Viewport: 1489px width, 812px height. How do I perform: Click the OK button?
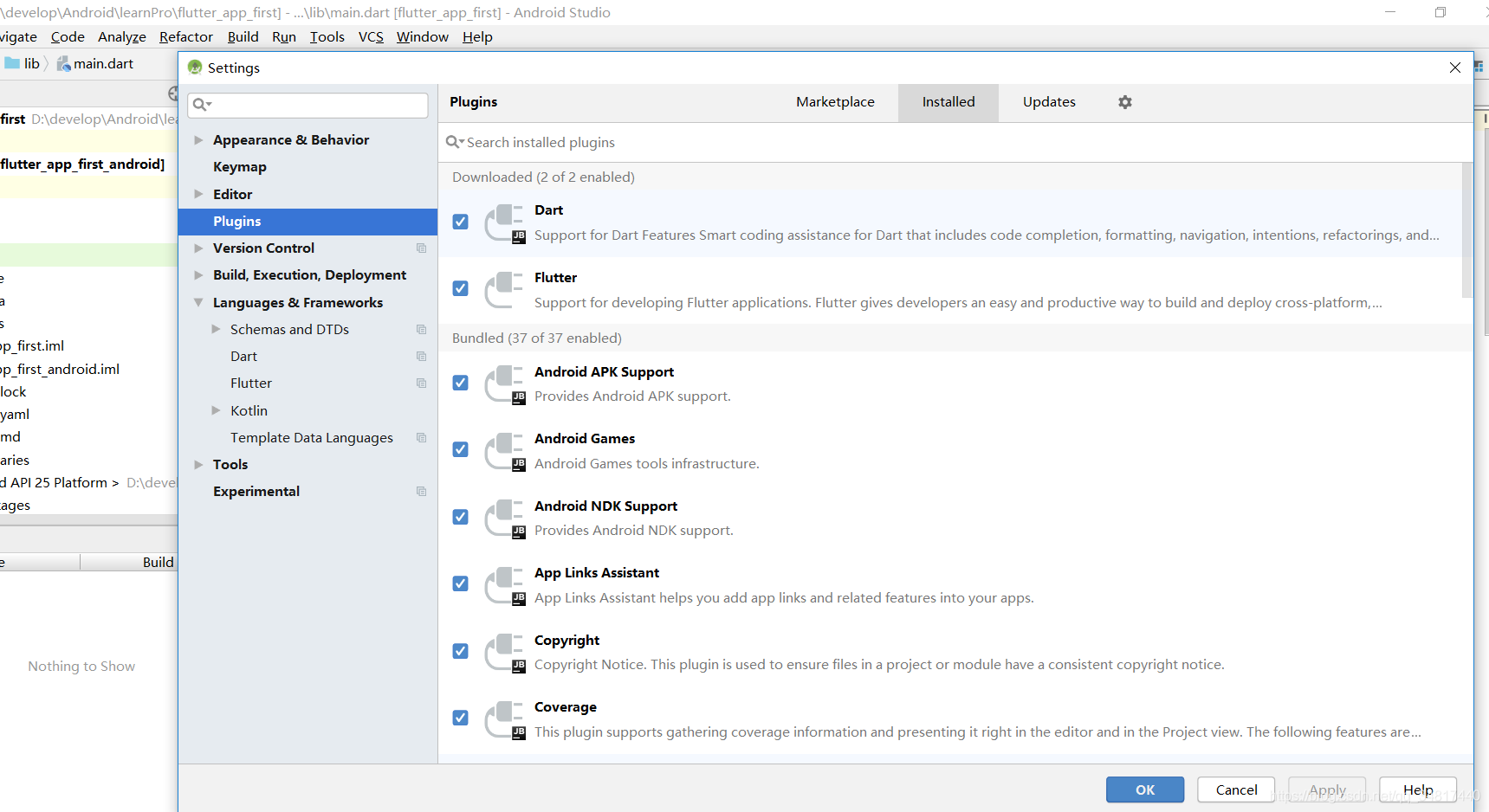[1145, 789]
